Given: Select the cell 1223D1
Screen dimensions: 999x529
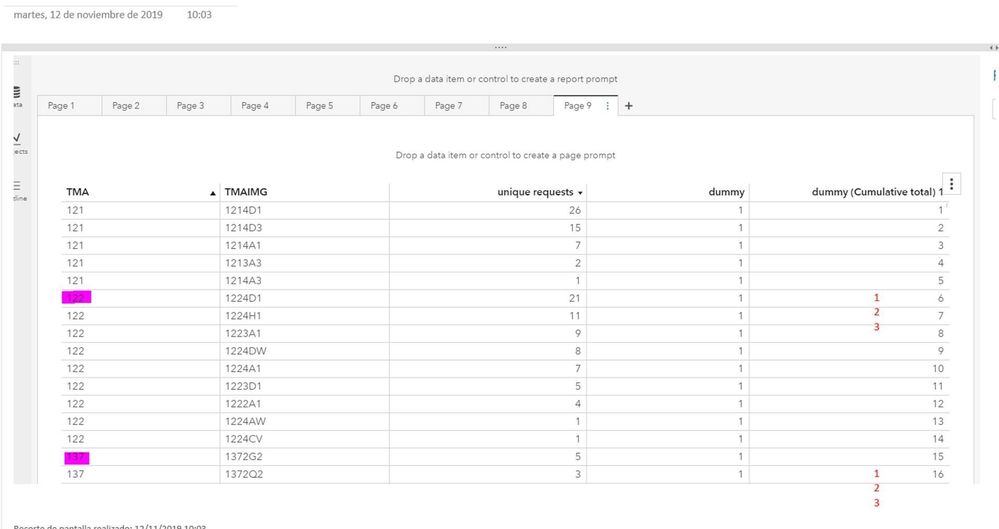Looking at the screenshot, I should point(243,386).
